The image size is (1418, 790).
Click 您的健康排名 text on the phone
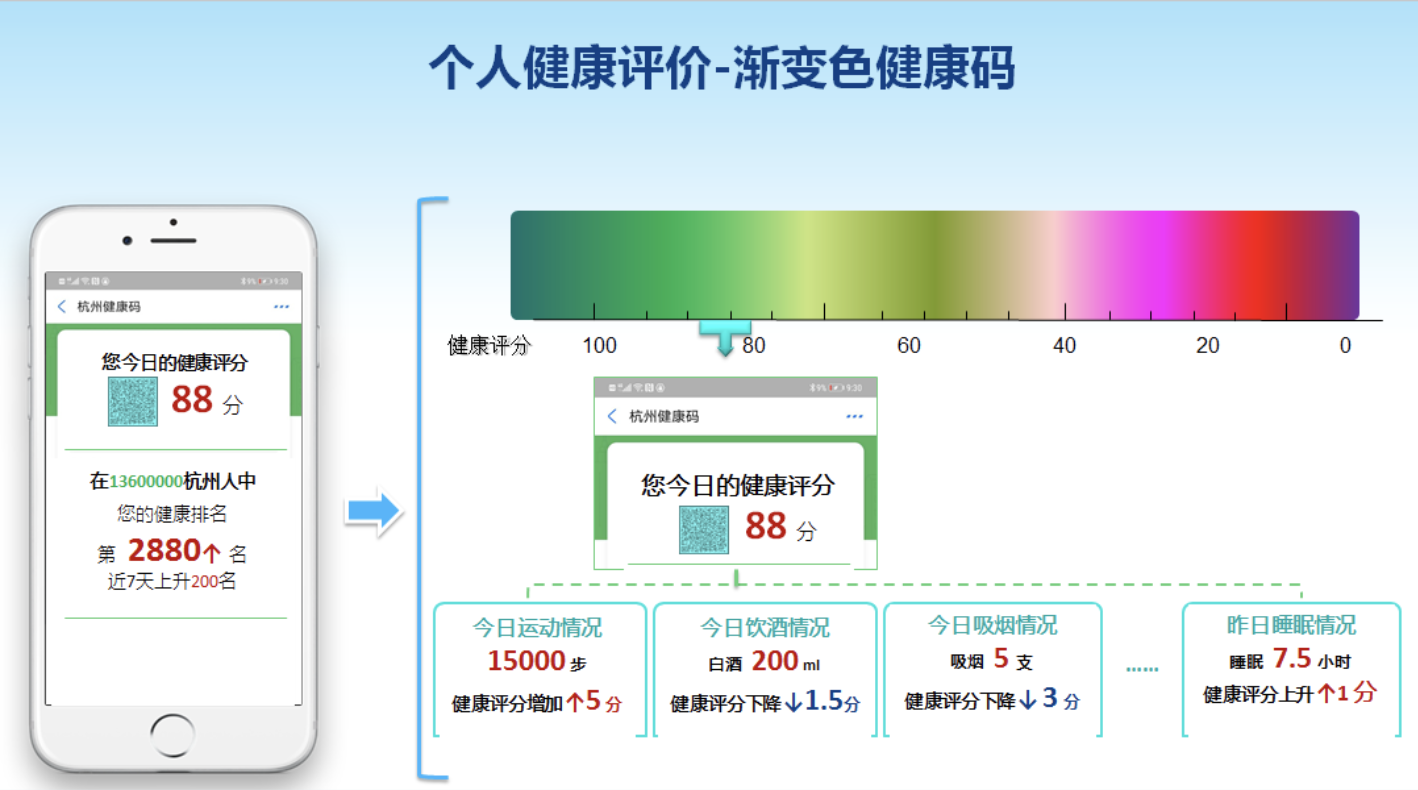[x=172, y=514]
